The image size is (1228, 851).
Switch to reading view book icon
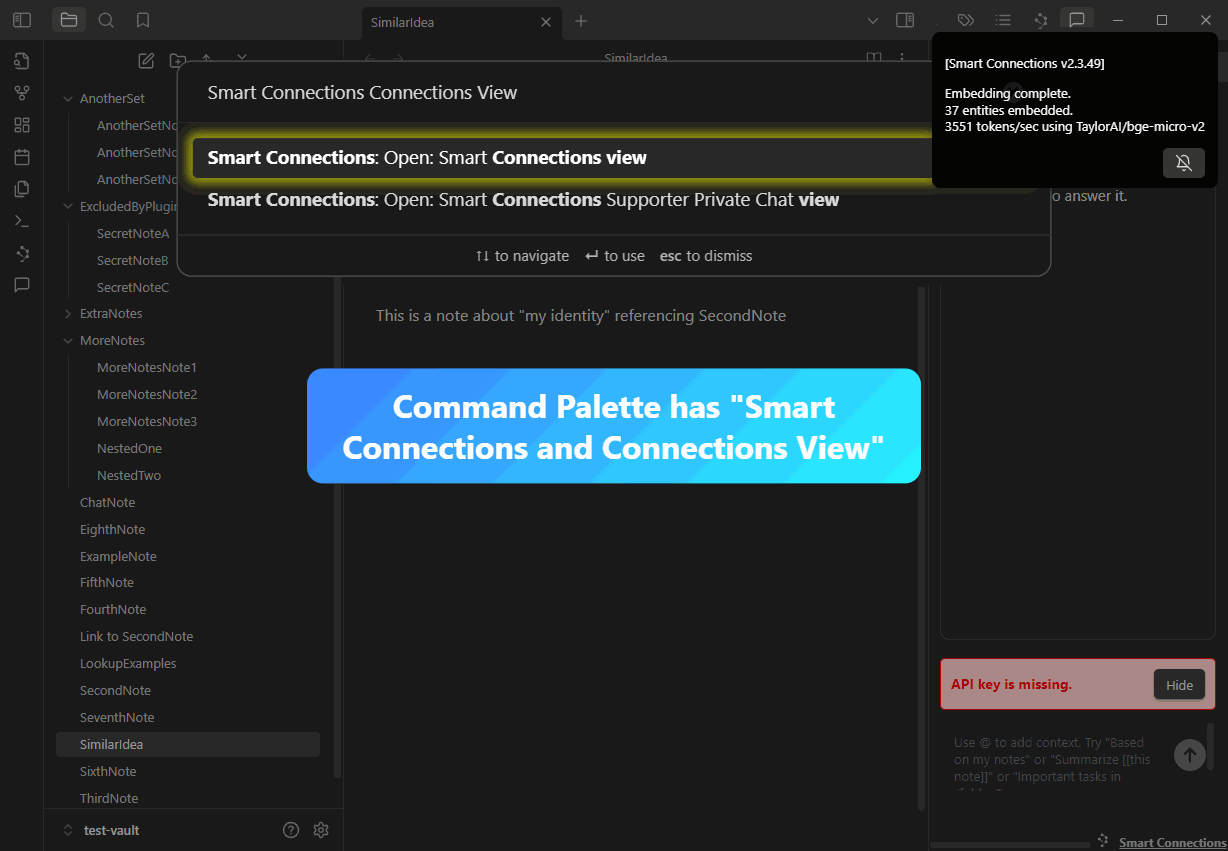874,59
